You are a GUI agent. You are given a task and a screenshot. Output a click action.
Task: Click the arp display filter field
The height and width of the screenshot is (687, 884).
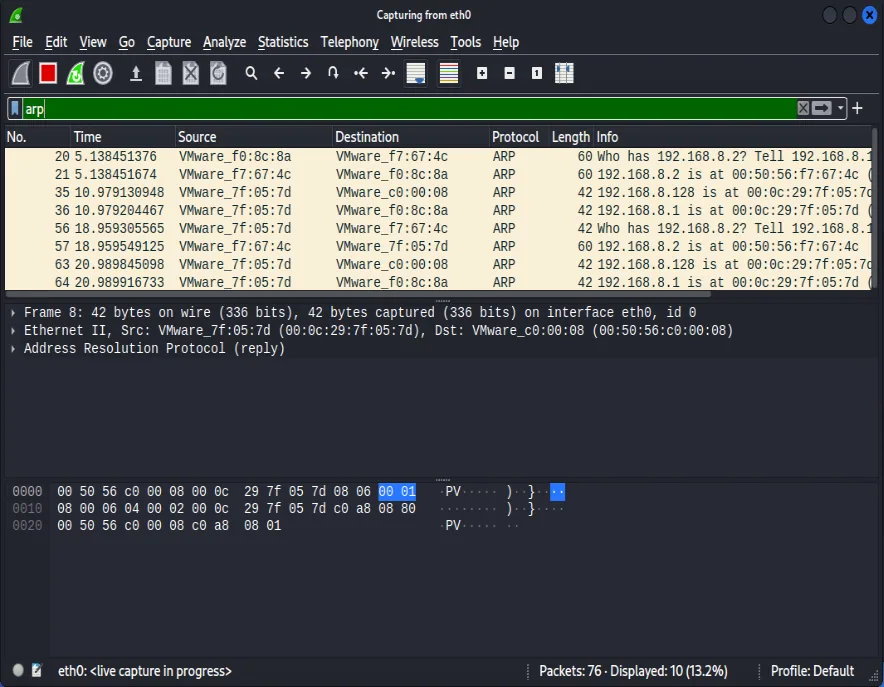409,108
